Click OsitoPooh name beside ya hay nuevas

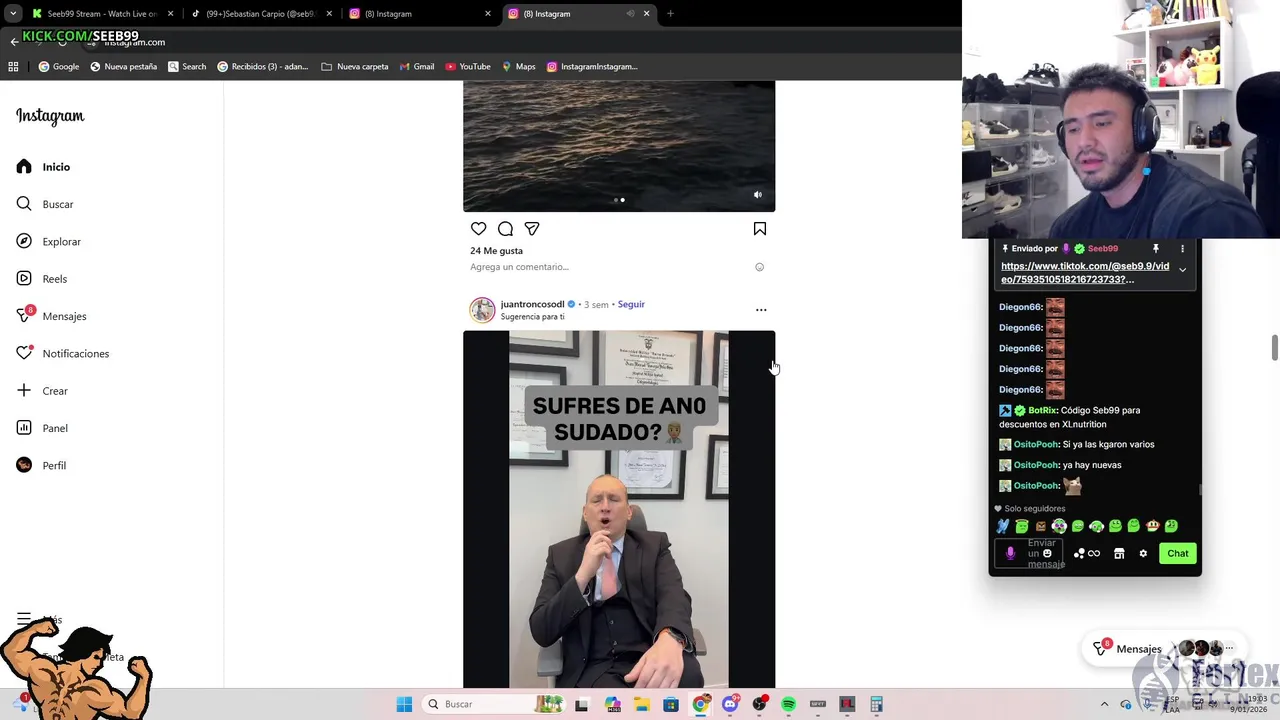[x=1036, y=465]
